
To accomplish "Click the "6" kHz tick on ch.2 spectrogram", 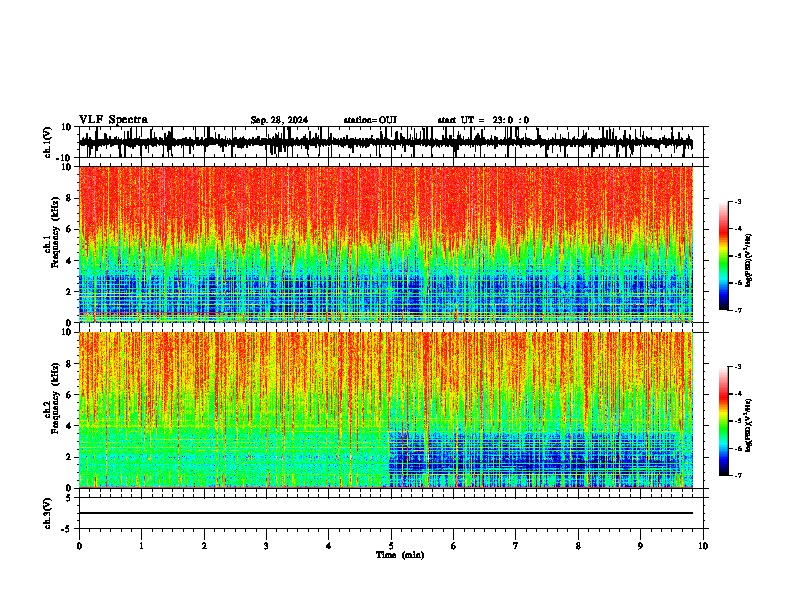I will pos(70,394).
